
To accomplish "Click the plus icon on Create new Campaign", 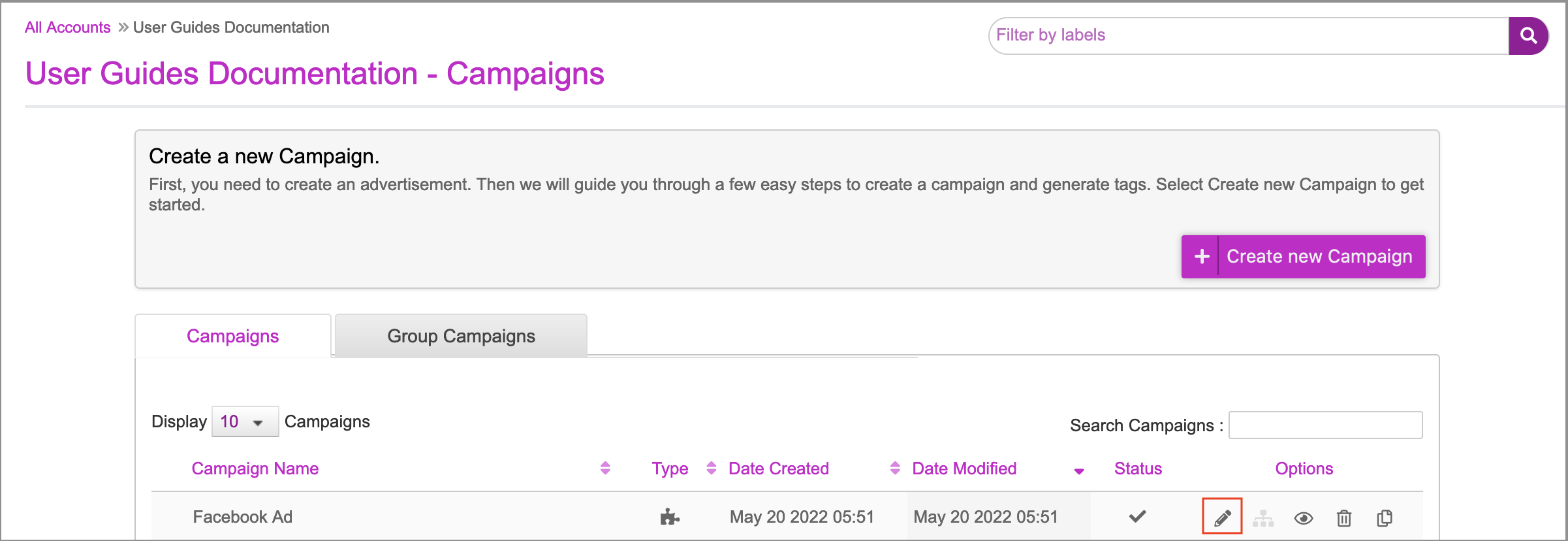I will pyautogui.click(x=1202, y=257).
